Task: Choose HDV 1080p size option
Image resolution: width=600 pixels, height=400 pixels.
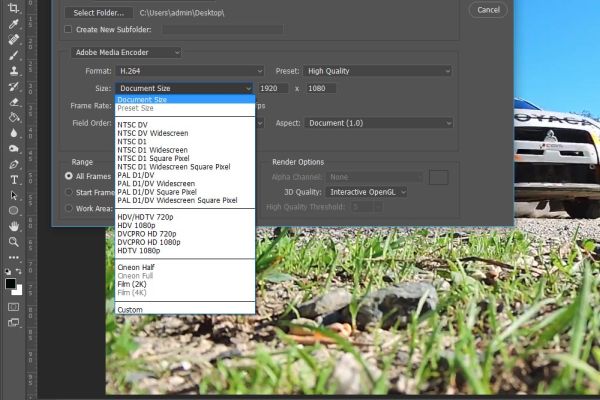Action: tap(185, 225)
